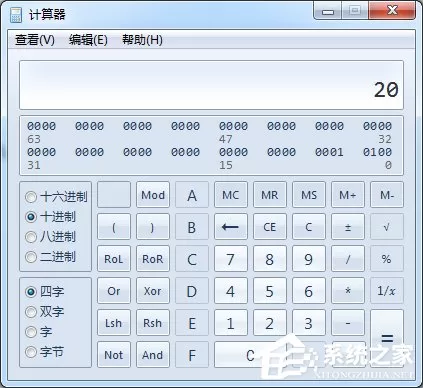Screen dimensions: 423x388
Task: Click the RoR rotate right button
Action: 153,259
